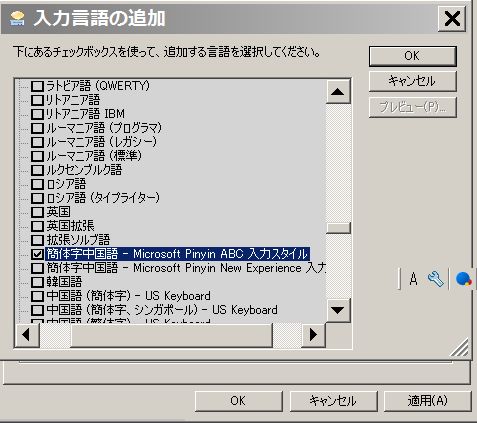Screen dimensions: 477x423
Task: Click the scroll right arrow button
Action: (313, 335)
